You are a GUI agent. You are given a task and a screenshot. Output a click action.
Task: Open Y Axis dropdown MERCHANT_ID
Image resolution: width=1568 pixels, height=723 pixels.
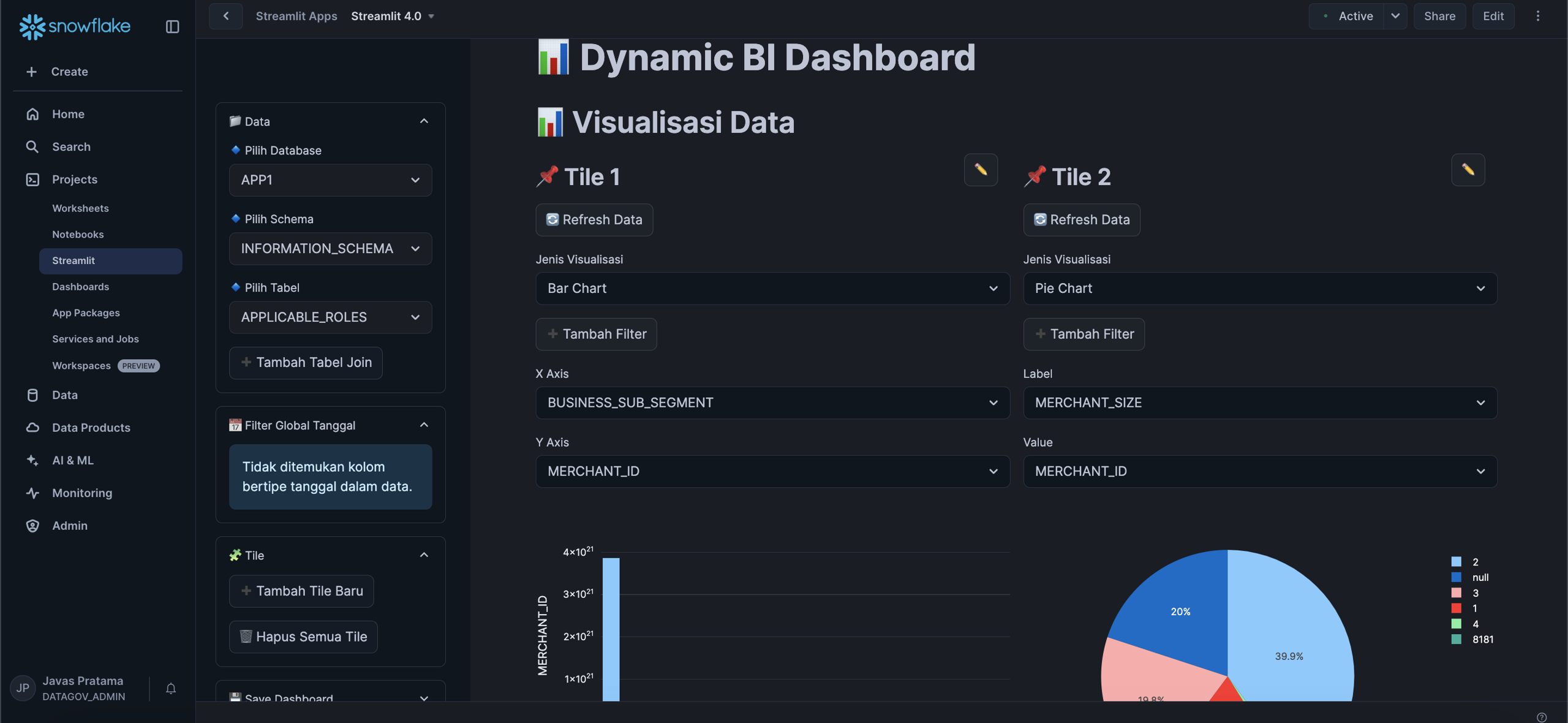[x=772, y=471]
